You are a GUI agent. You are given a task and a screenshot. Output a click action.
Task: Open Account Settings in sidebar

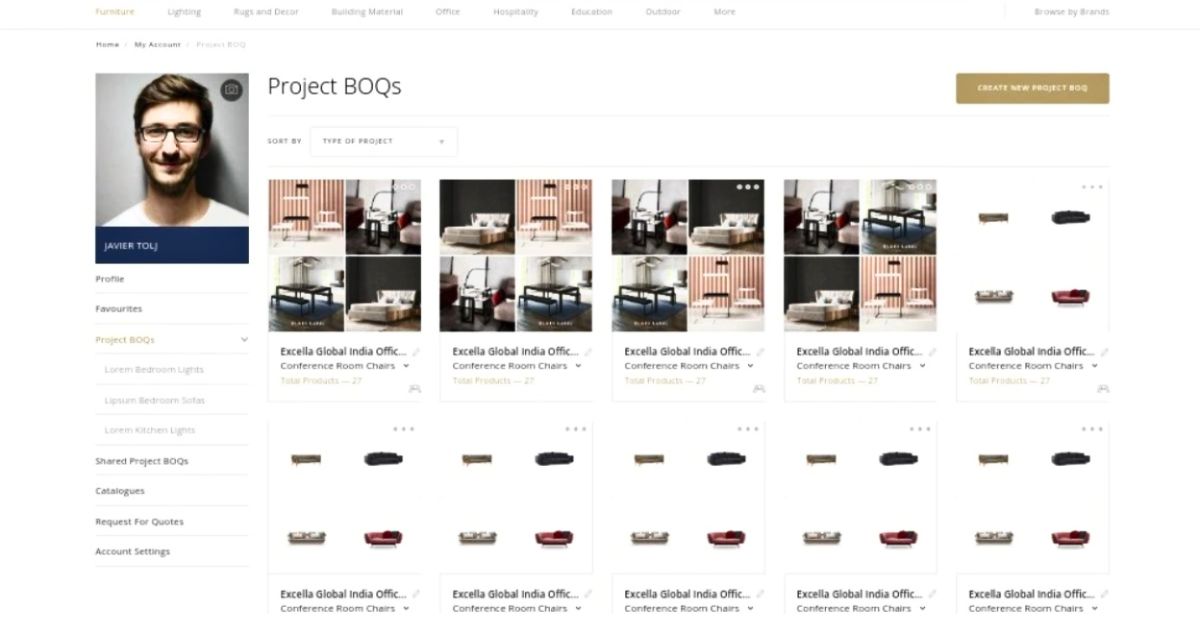(133, 551)
